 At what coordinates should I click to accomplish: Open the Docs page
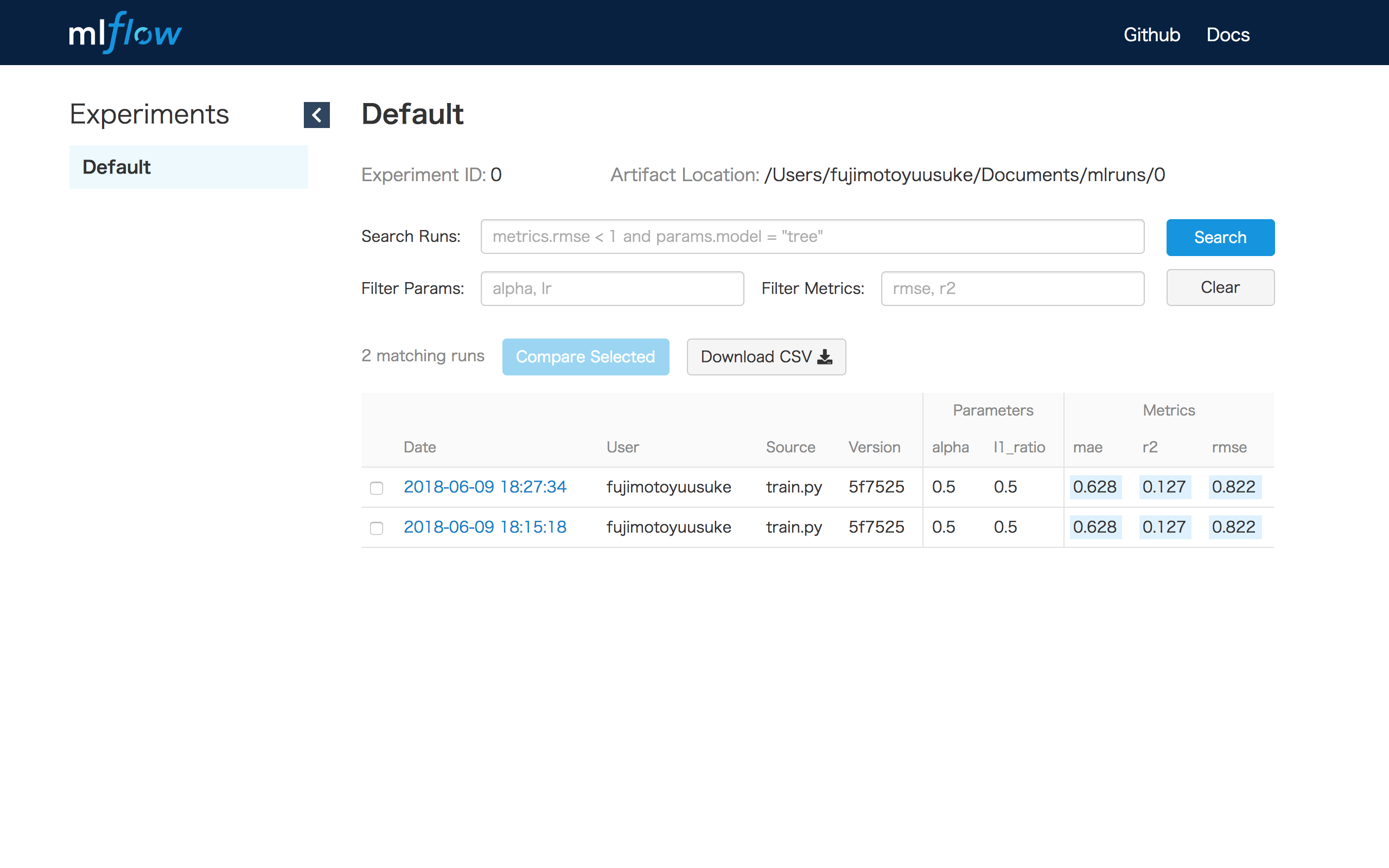tap(1228, 34)
